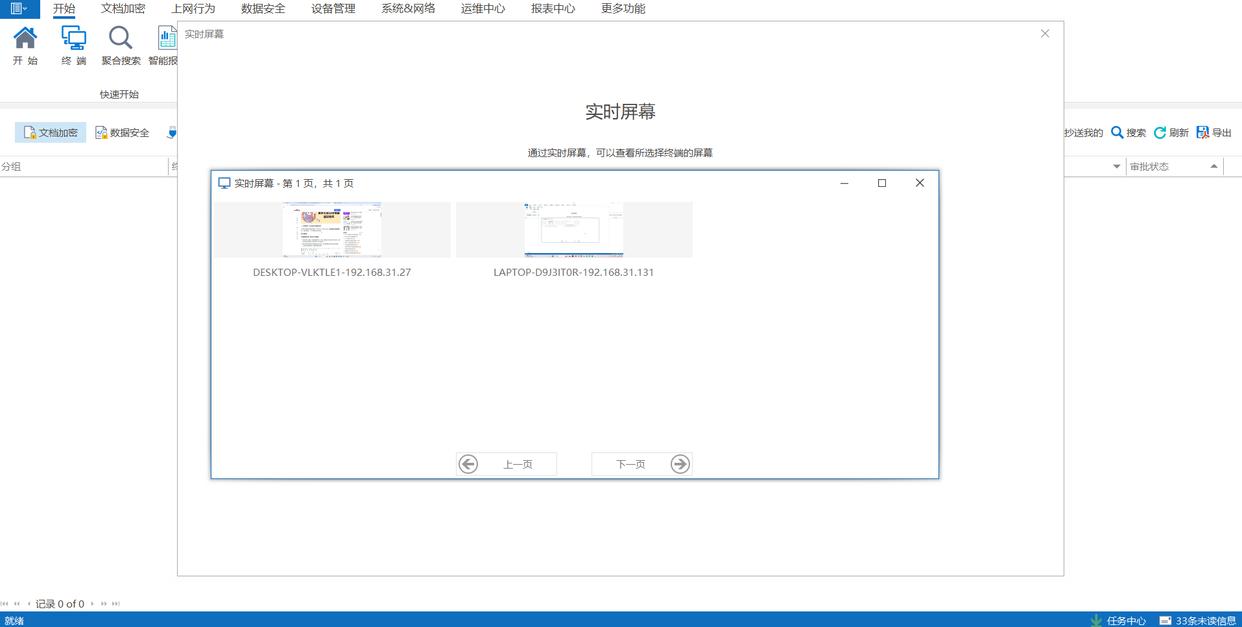Expand the column filter dropdown arrow left of 审批状态
This screenshot has height=627, width=1242.
click(1117, 167)
